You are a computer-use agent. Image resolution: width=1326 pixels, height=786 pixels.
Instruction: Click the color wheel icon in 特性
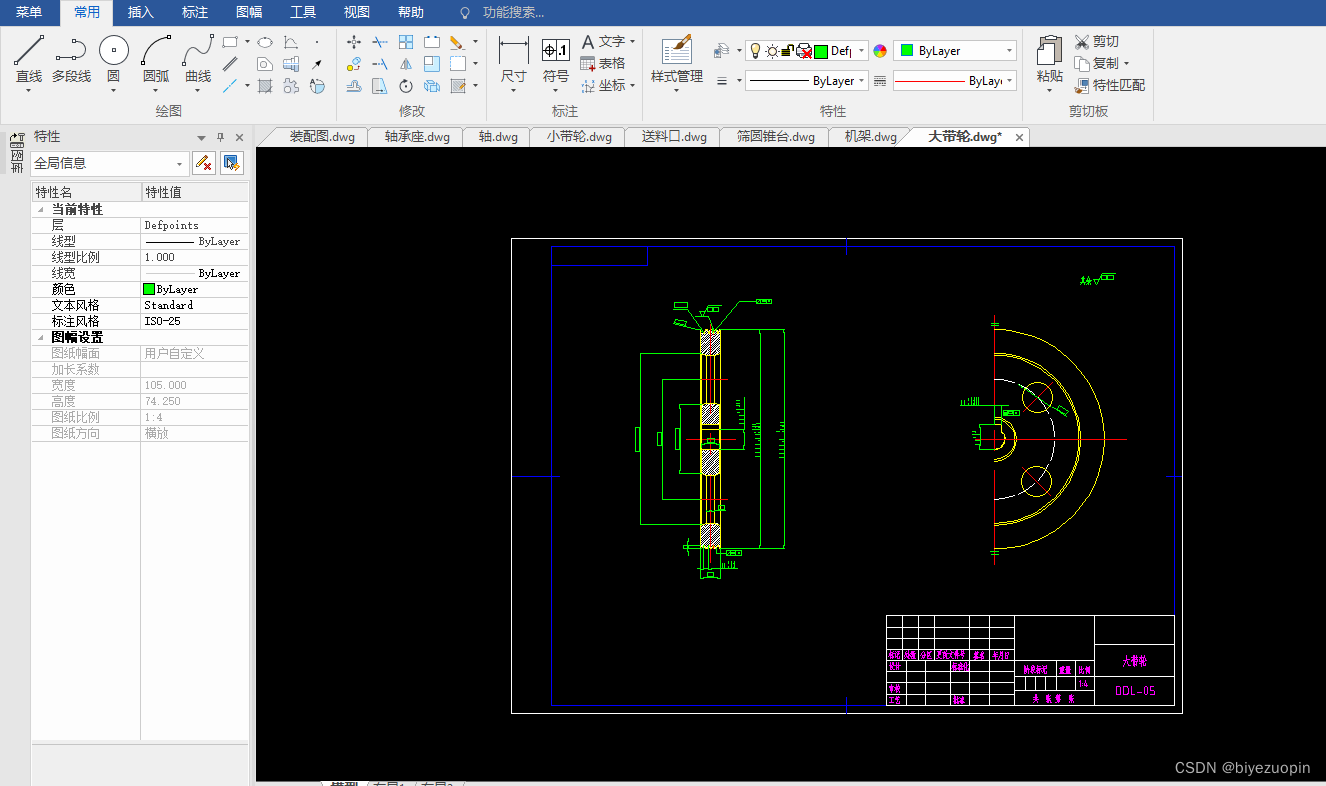click(880, 51)
